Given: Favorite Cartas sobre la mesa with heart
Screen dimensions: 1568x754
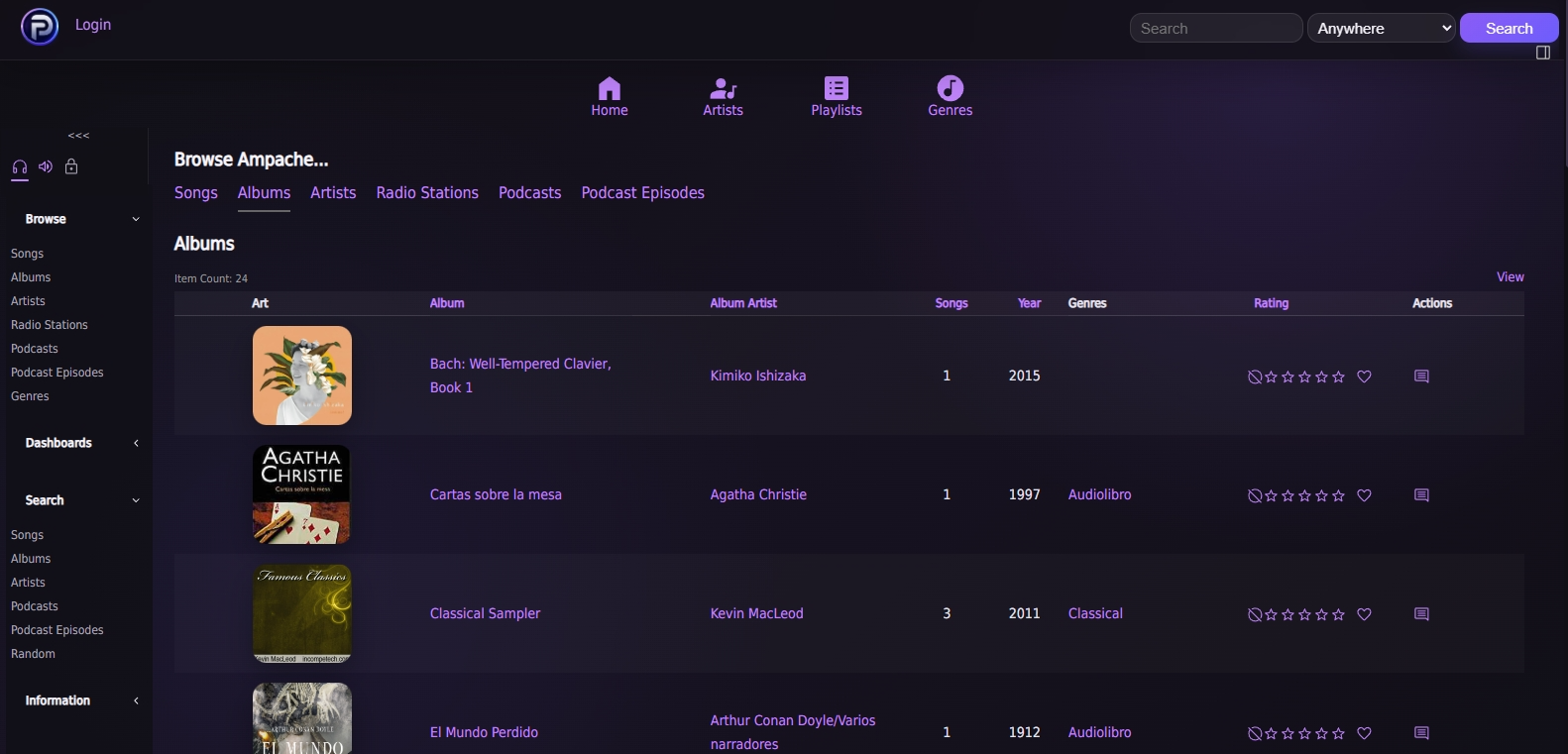Looking at the screenshot, I should 1364,495.
